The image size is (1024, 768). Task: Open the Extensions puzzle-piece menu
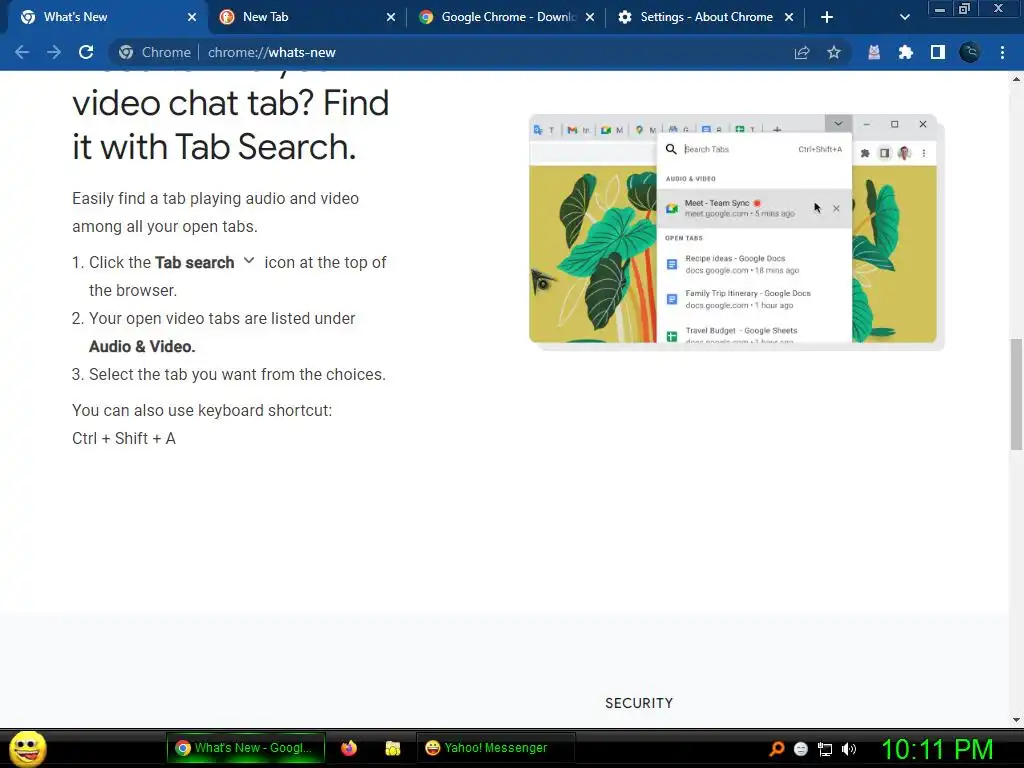coord(906,52)
